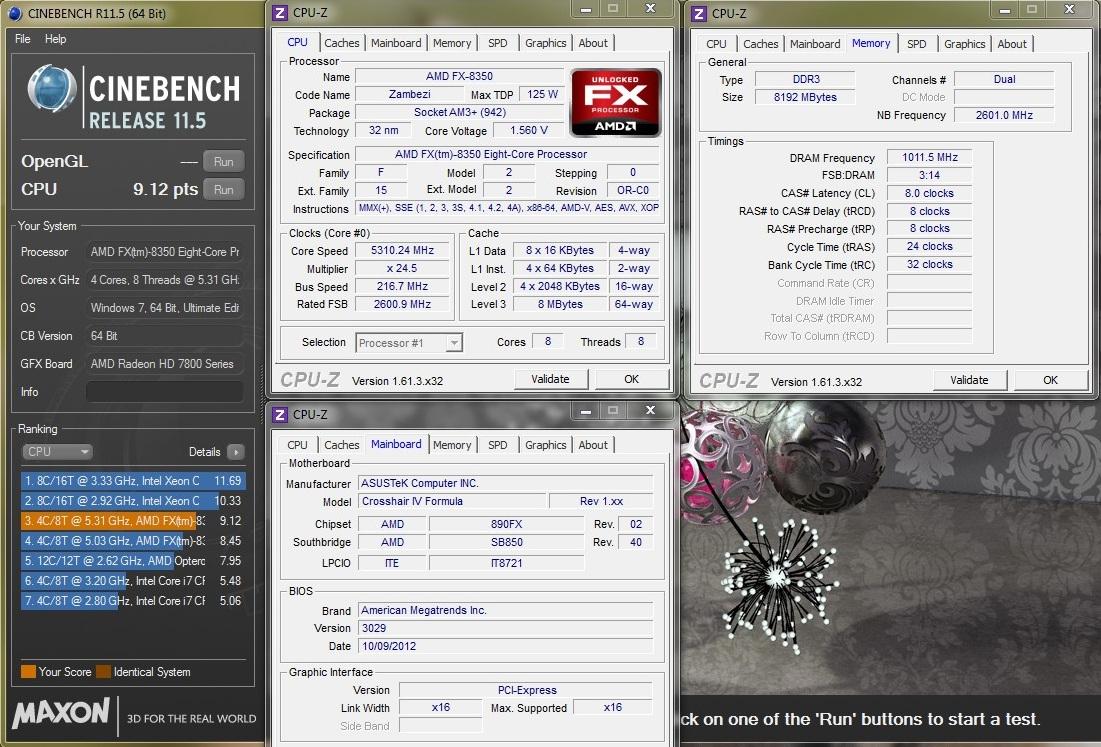This screenshot has width=1101, height=747.
Task: Click CPU-Z logo icon in top-middle window title
Action: click(279, 13)
